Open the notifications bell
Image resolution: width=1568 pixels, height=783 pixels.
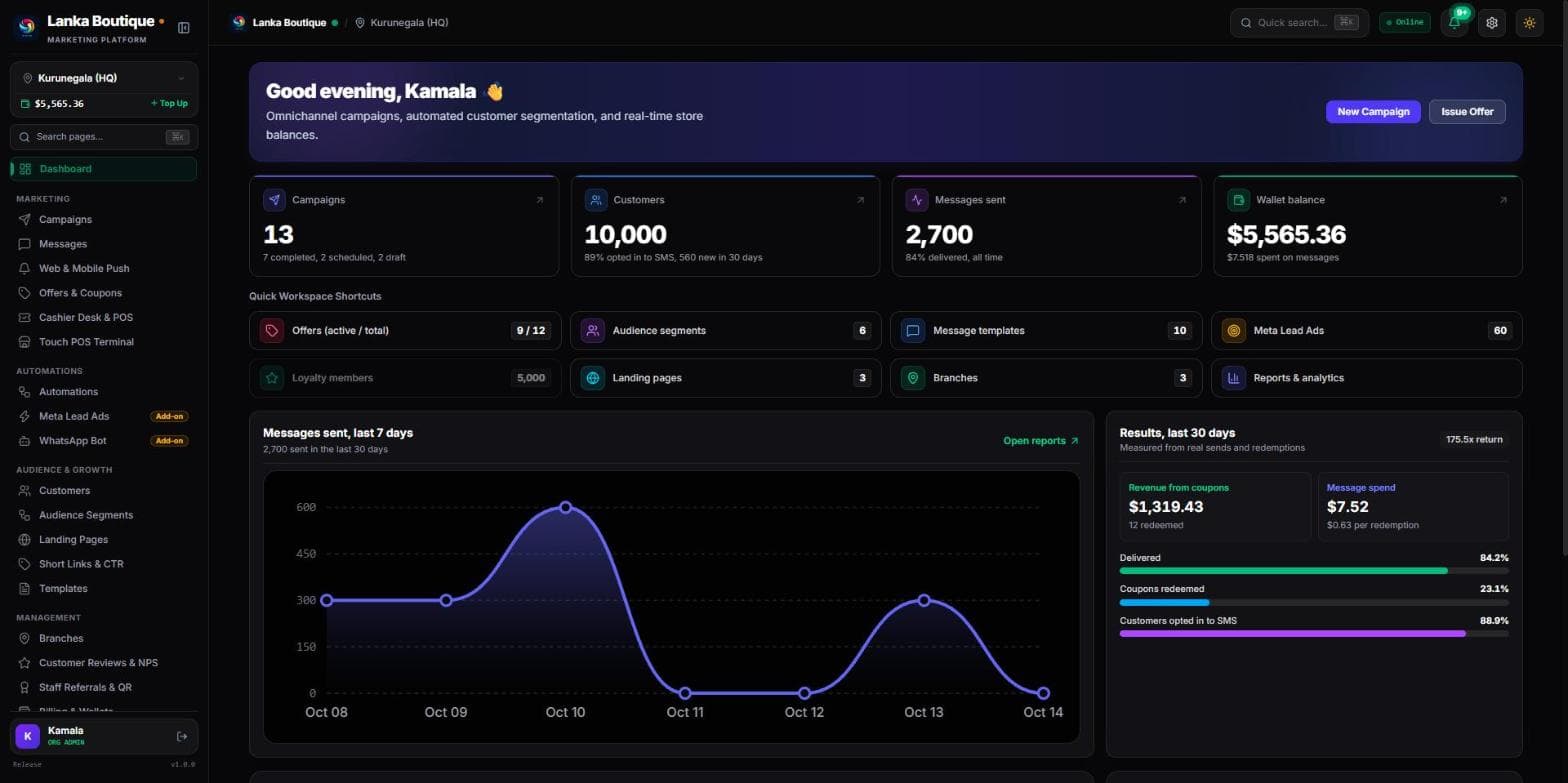pos(1454,22)
